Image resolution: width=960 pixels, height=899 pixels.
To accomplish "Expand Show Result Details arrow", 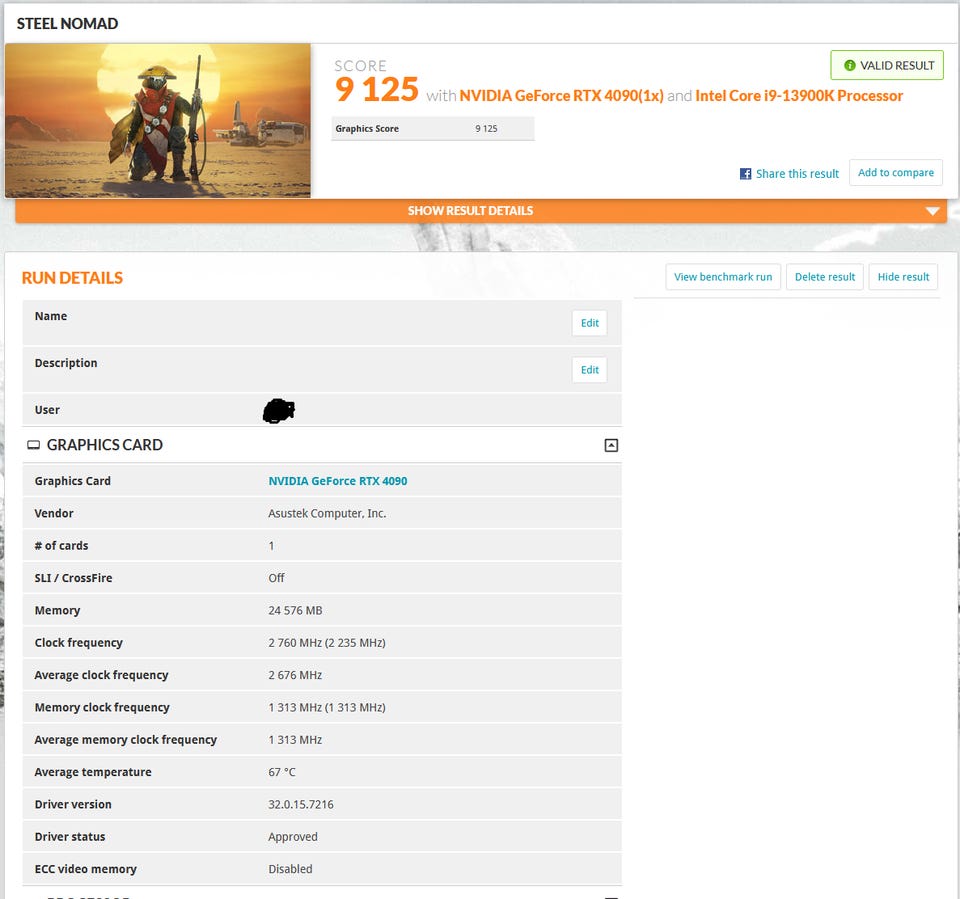I will point(932,211).
